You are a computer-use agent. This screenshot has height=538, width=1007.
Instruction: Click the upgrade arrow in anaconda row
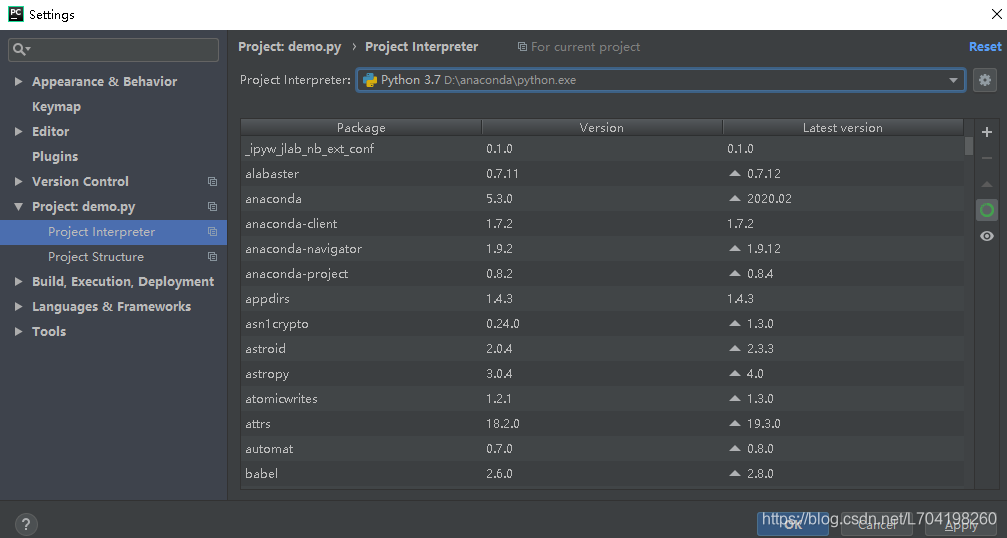tap(735, 198)
